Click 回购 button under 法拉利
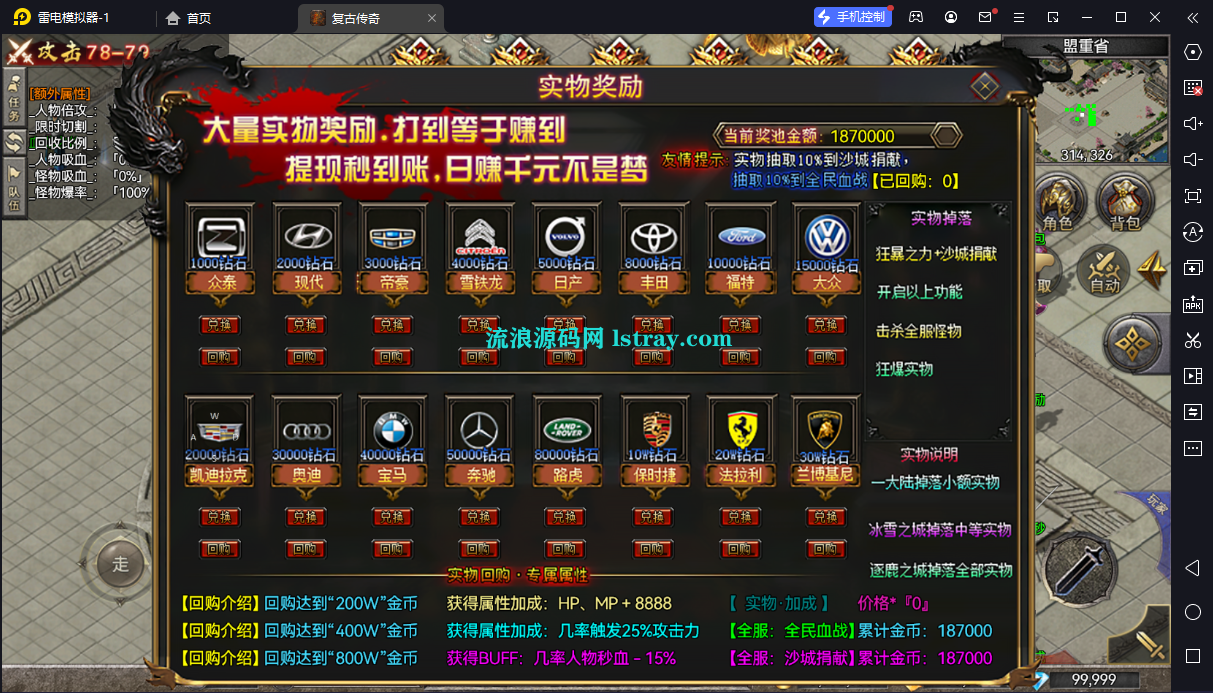 point(740,549)
